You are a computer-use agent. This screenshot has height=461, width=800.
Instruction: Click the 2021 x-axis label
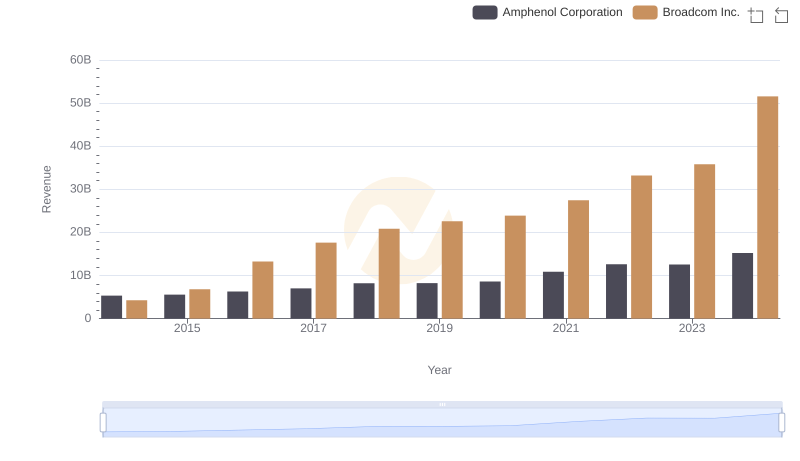(x=566, y=328)
